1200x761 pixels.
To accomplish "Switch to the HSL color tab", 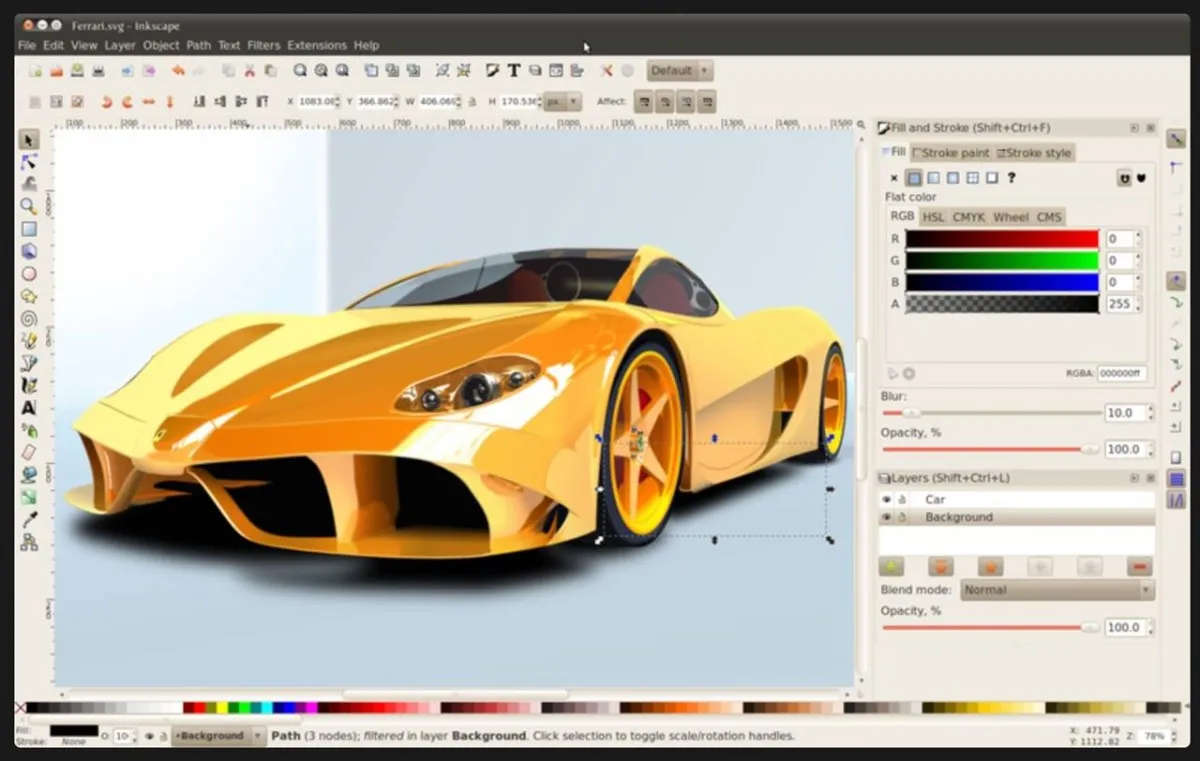I will tap(932, 217).
